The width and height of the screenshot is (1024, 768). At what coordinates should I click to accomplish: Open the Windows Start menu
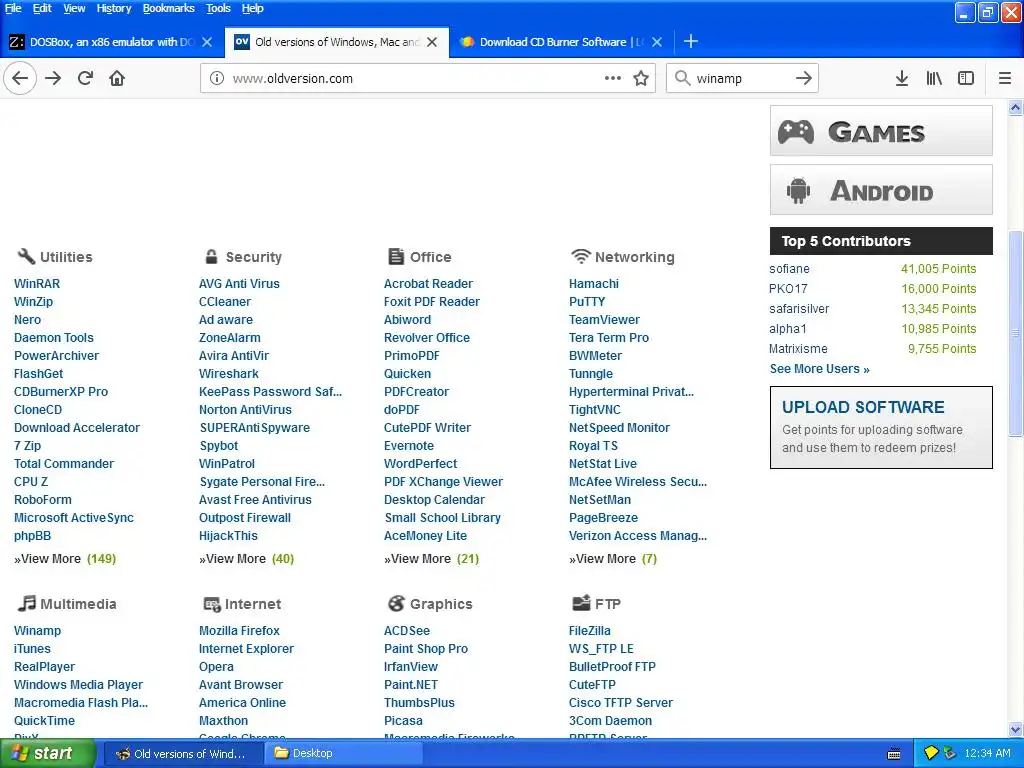tap(47, 753)
